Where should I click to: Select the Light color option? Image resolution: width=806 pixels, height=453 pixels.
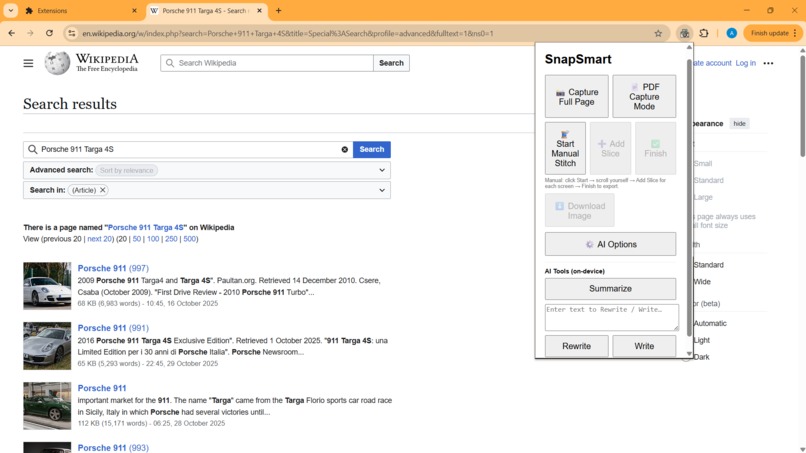point(702,340)
